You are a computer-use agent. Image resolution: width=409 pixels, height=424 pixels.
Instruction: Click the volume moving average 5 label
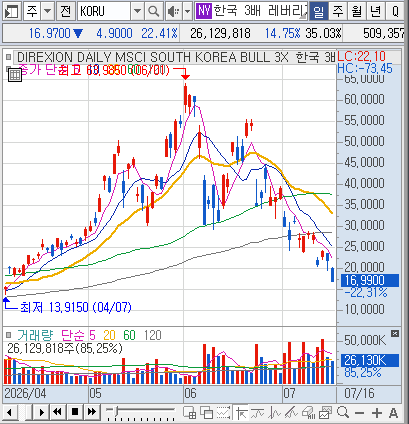point(92,335)
